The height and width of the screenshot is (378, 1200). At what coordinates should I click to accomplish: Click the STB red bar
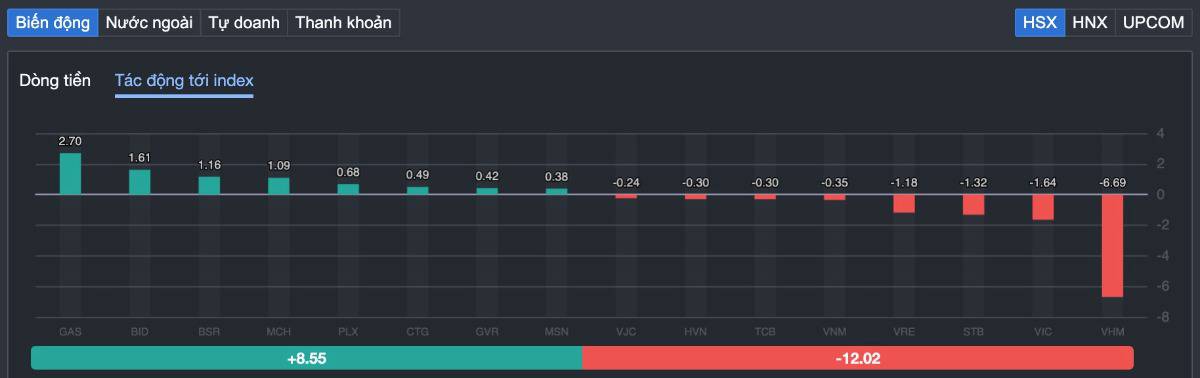point(973,205)
